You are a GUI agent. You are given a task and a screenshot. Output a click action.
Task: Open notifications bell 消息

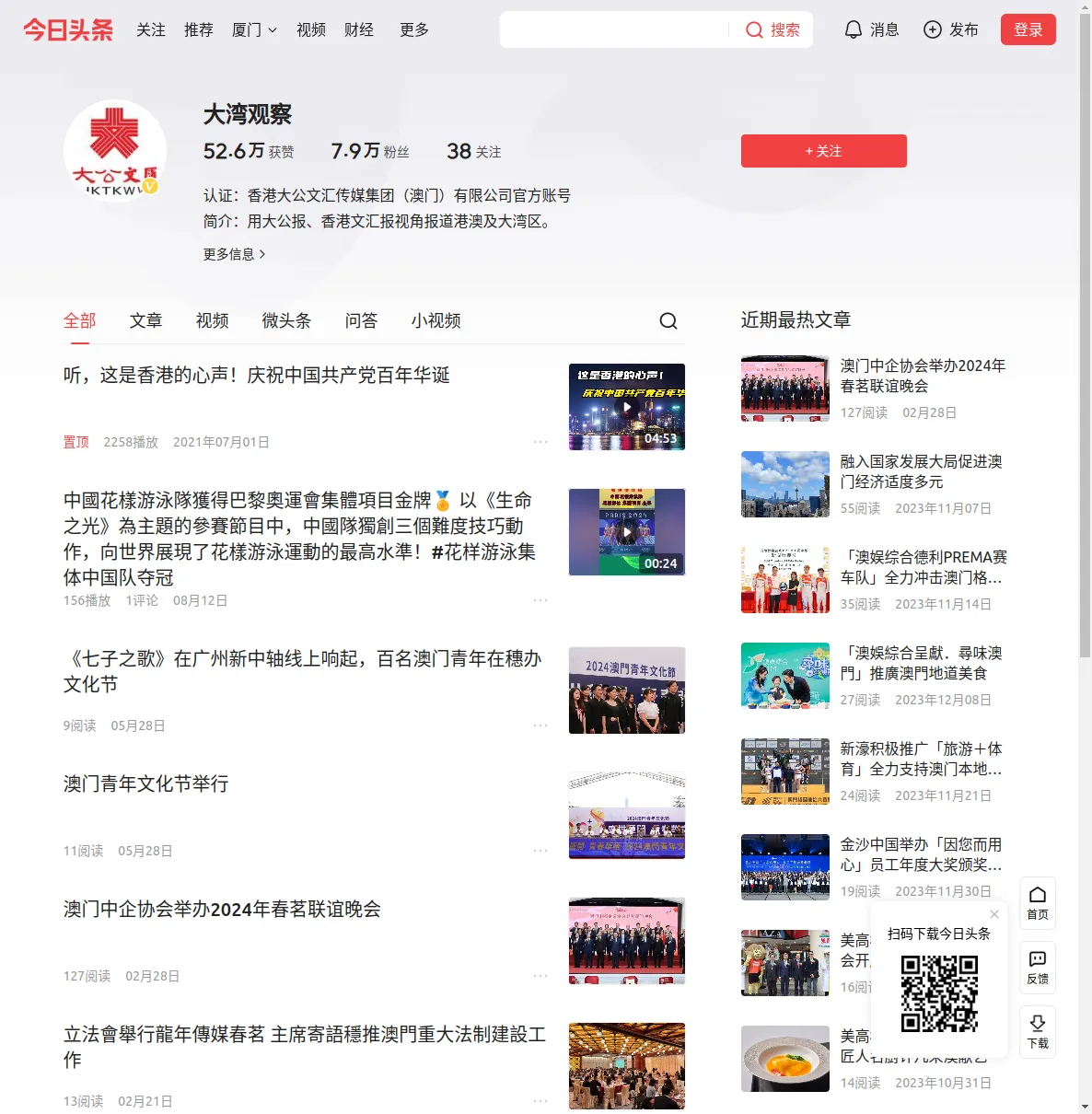point(871,29)
